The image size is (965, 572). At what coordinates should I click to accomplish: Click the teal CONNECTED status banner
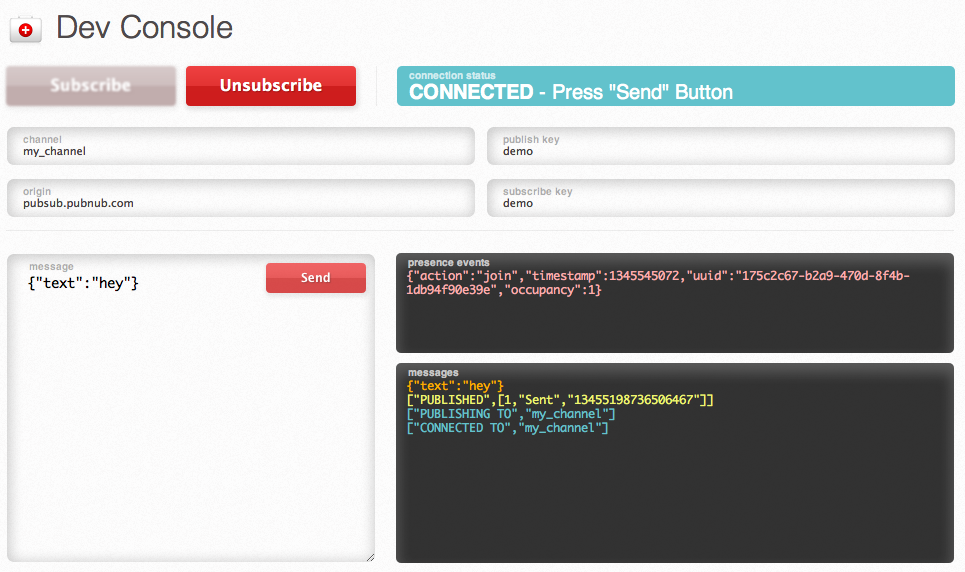674,86
